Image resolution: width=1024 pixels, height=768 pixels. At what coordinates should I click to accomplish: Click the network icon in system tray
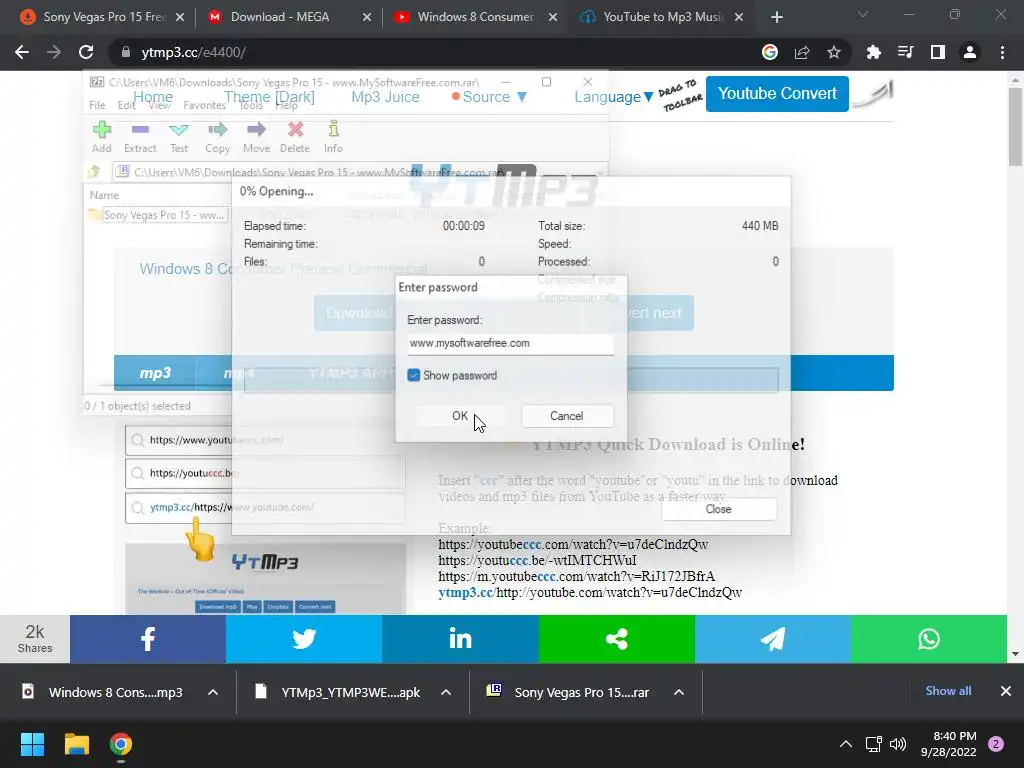873,744
